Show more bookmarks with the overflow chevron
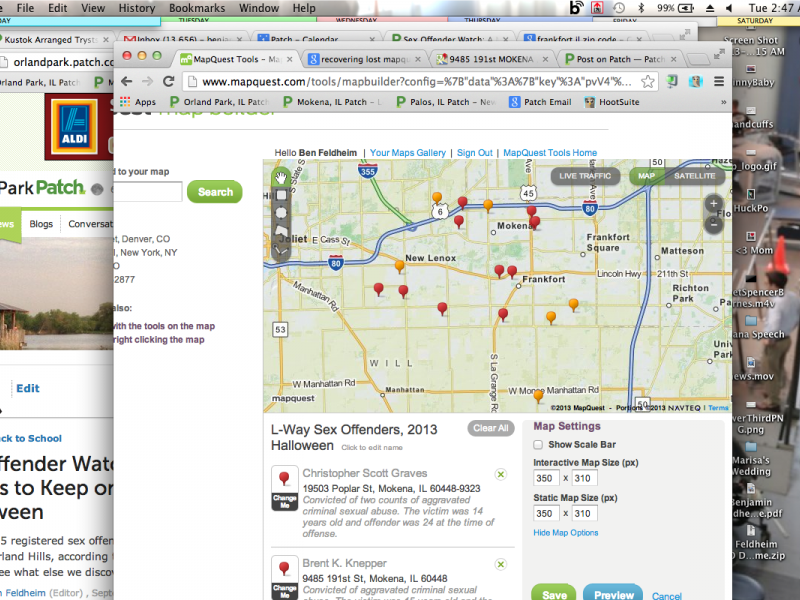Viewport: 800px width, 600px height. (x=723, y=102)
